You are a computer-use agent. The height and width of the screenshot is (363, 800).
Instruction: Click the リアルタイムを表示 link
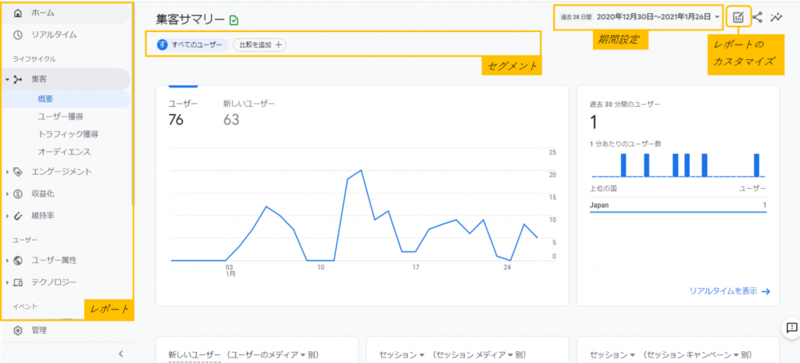point(723,292)
